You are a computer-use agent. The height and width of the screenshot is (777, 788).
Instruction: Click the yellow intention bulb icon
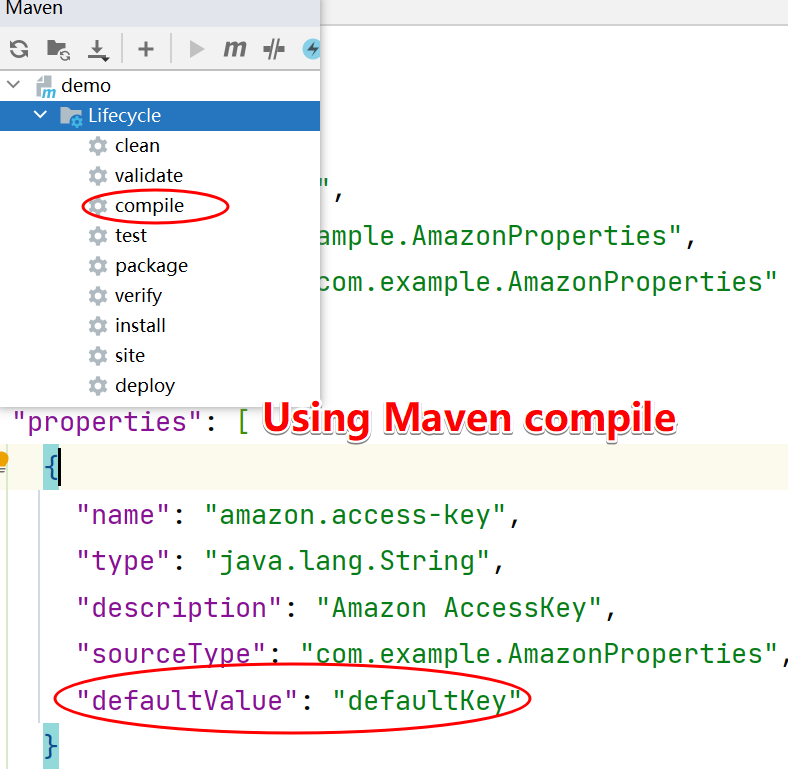[x=3, y=461]
